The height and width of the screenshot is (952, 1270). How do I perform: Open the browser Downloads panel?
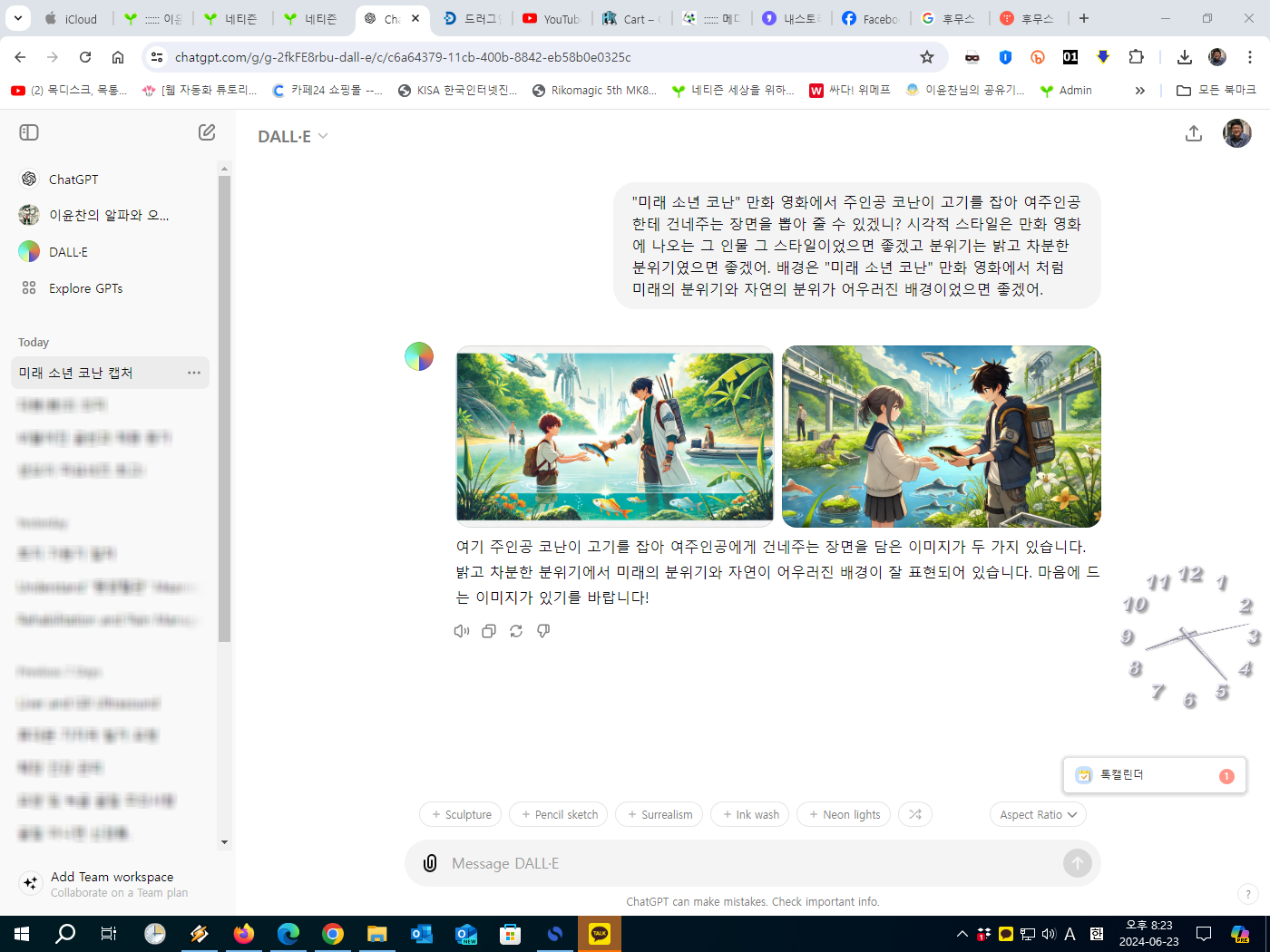(x=1185, y=57)
